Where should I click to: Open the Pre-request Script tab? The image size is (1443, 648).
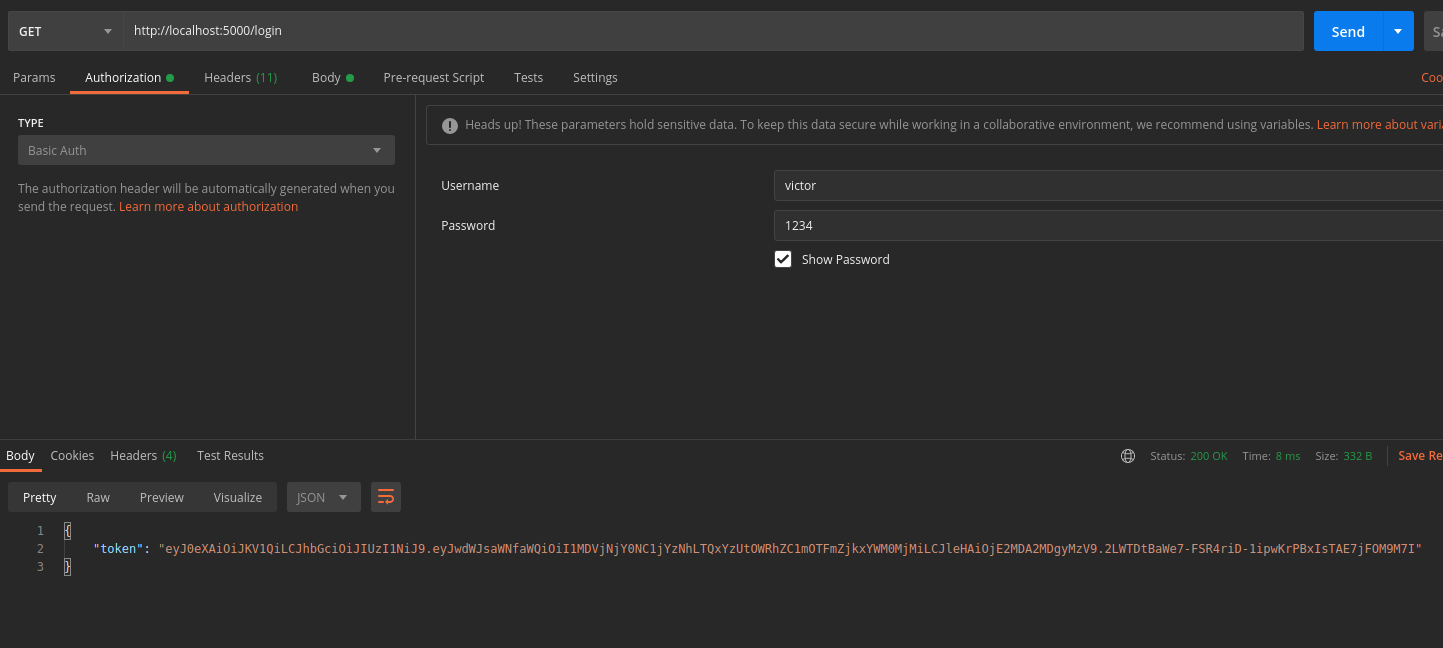point(433,77)
